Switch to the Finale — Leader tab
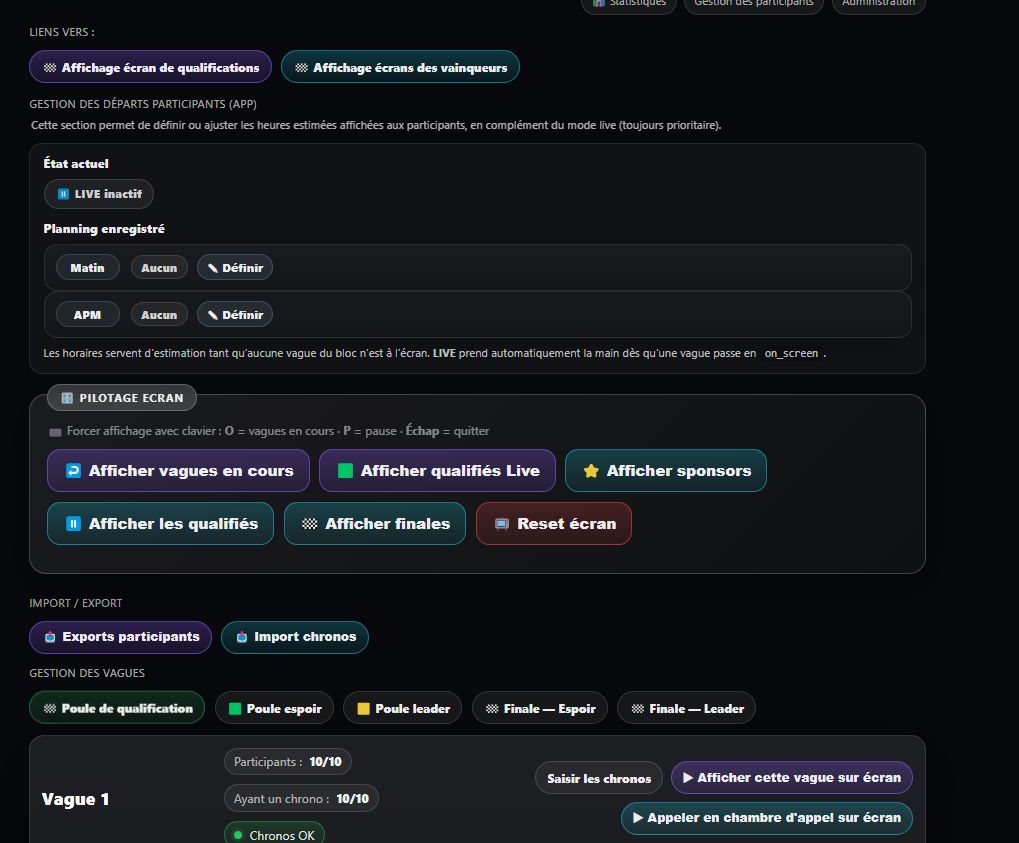The height and width of the screenshot is (843, 1019). click(686, 708)
